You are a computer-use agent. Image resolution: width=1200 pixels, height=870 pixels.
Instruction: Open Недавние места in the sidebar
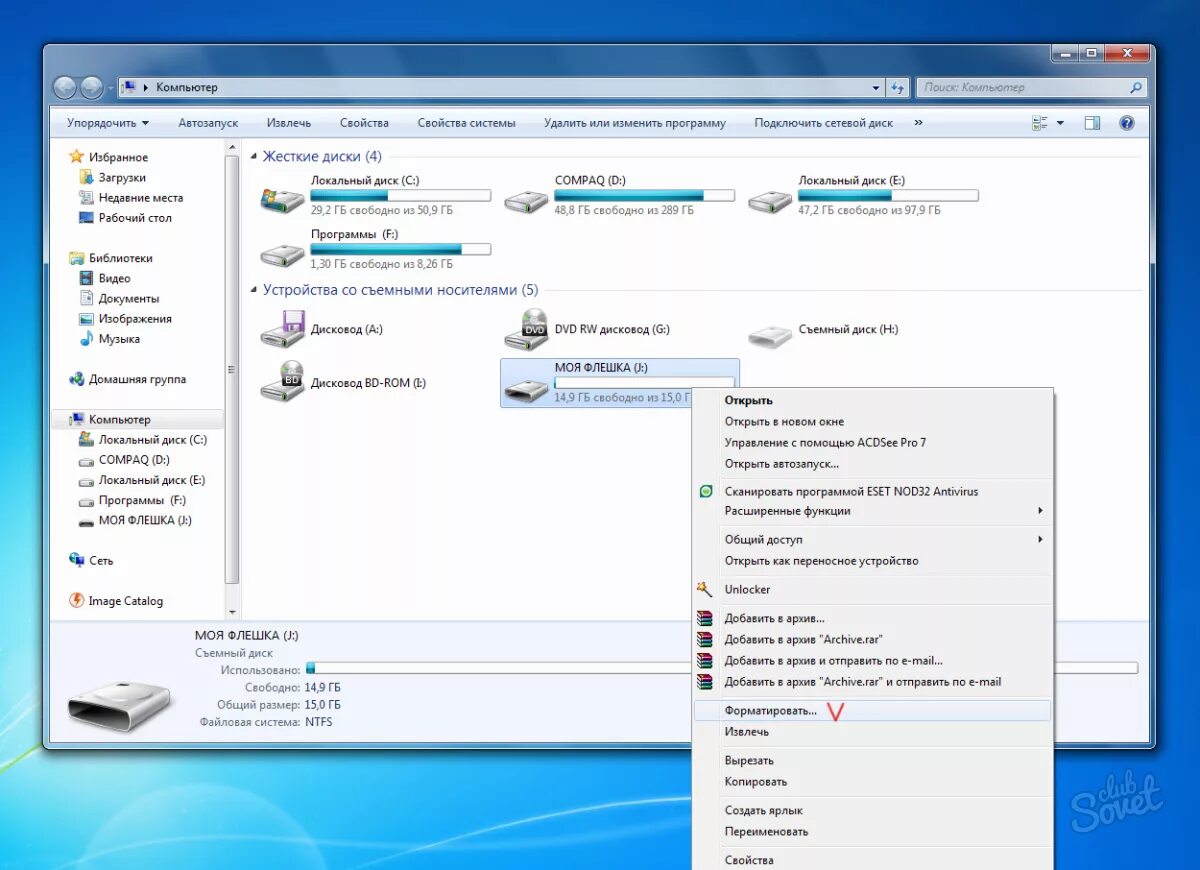pyautogui.click(x=141, y=198)
